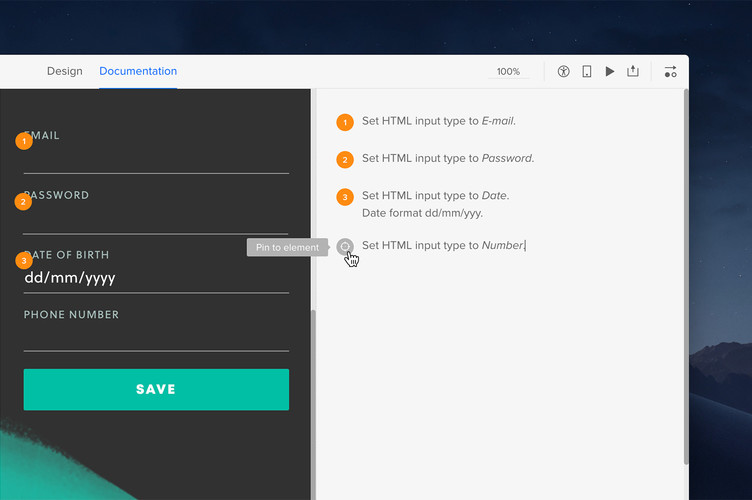The width and height of the screenshot is (752, 500).
Task: Open the device preview icon
Action: pyautogui.click(x=587, y=71)
